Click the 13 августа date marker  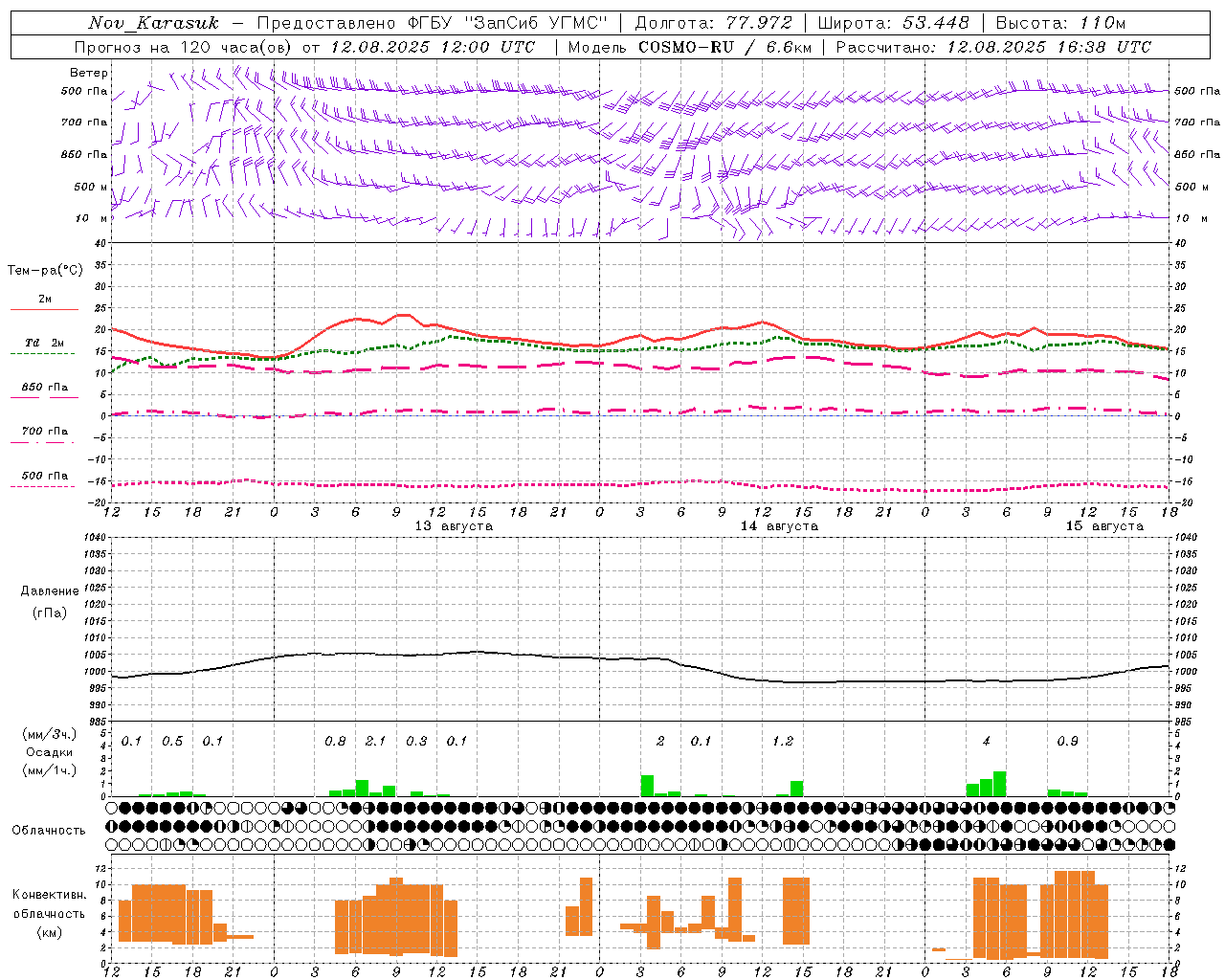point(454,526)
